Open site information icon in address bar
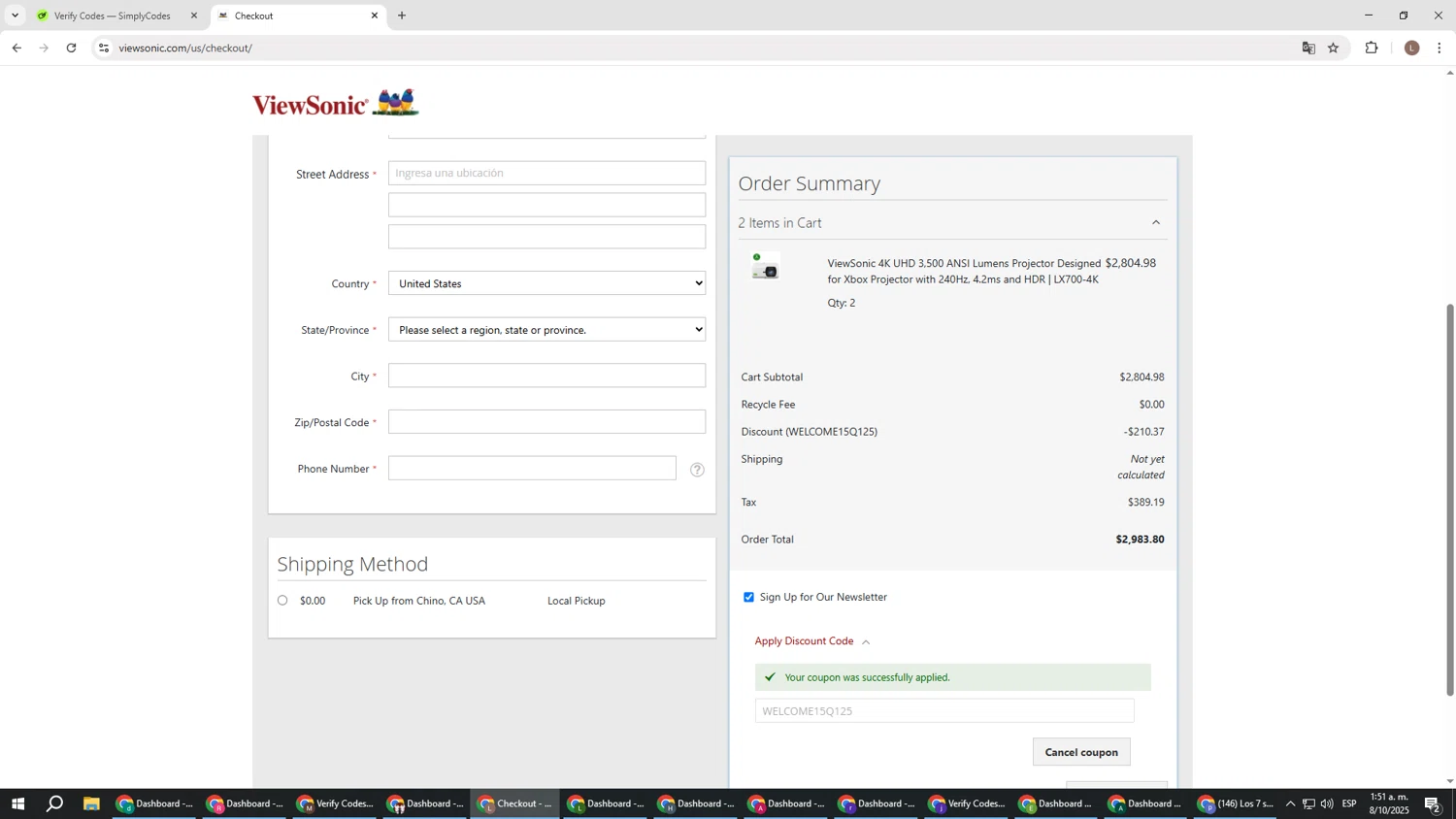The image size is (1456, 819). point(104,48)
